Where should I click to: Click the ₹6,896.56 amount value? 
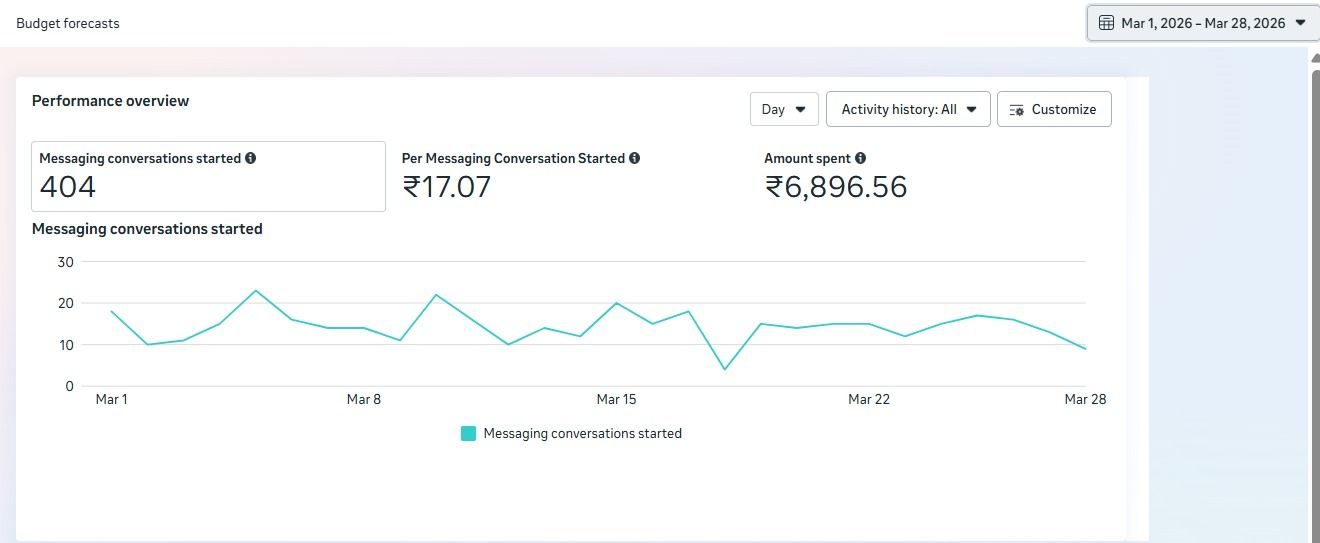836,187
